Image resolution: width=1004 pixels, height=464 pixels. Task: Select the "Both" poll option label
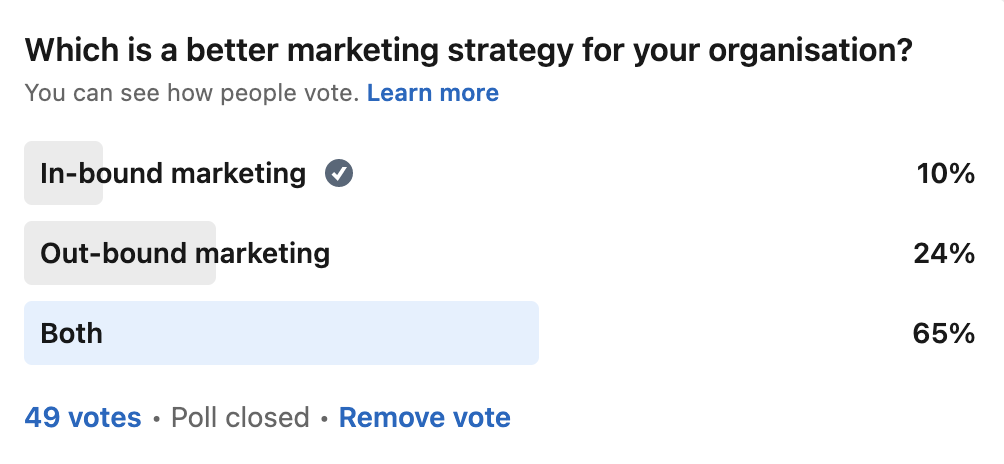point(71,333)
